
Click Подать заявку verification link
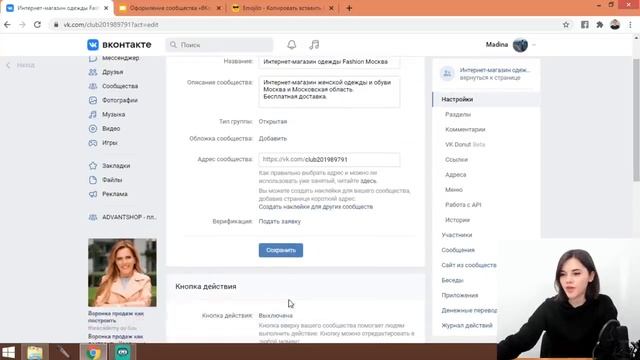(280, 222)
